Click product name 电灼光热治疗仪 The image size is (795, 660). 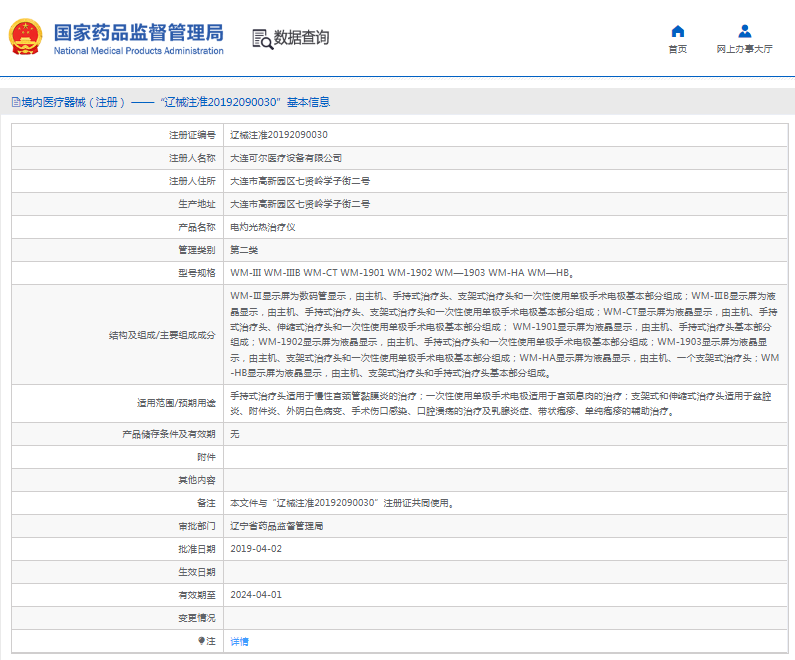coord(262,227)
